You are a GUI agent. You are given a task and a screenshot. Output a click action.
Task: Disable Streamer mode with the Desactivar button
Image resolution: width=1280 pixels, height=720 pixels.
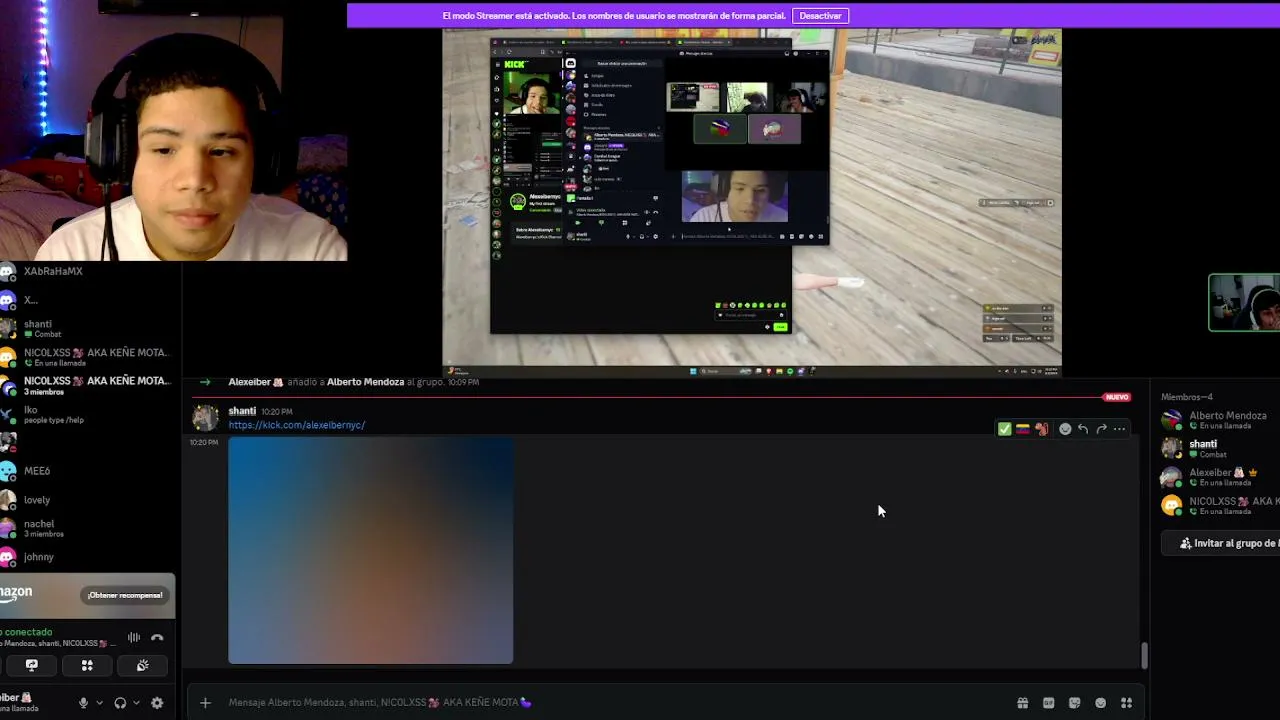(x=820, y=16)
